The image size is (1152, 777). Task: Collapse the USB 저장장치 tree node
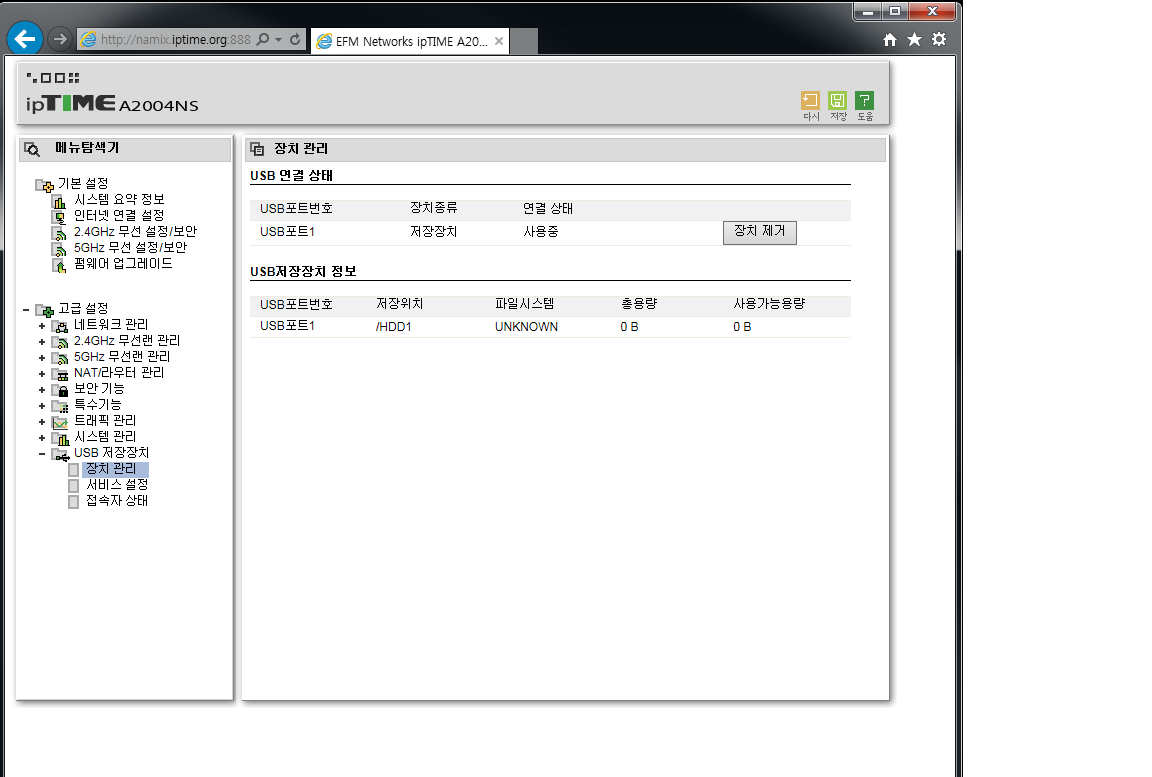(42, 454)
